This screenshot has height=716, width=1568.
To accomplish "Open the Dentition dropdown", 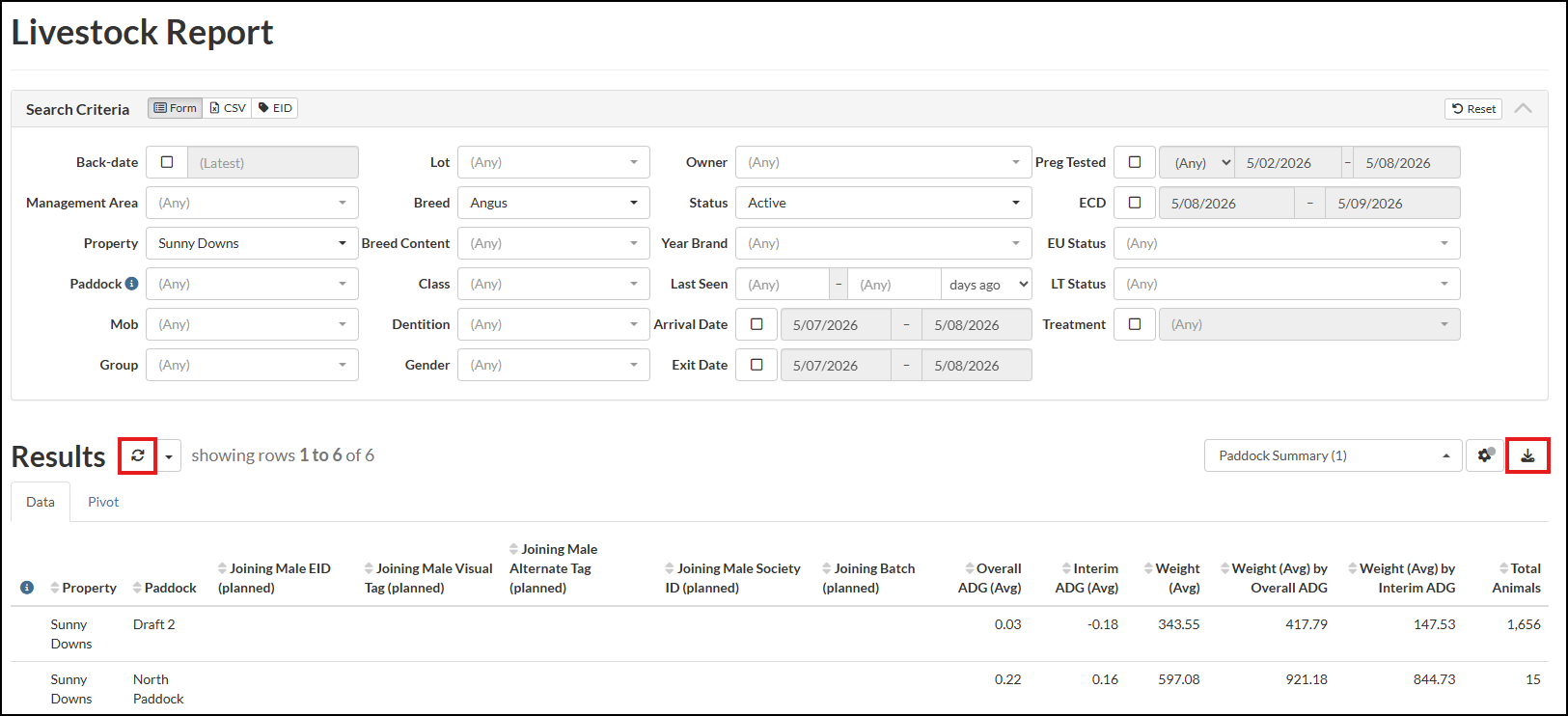I will [x=554, y=324].
